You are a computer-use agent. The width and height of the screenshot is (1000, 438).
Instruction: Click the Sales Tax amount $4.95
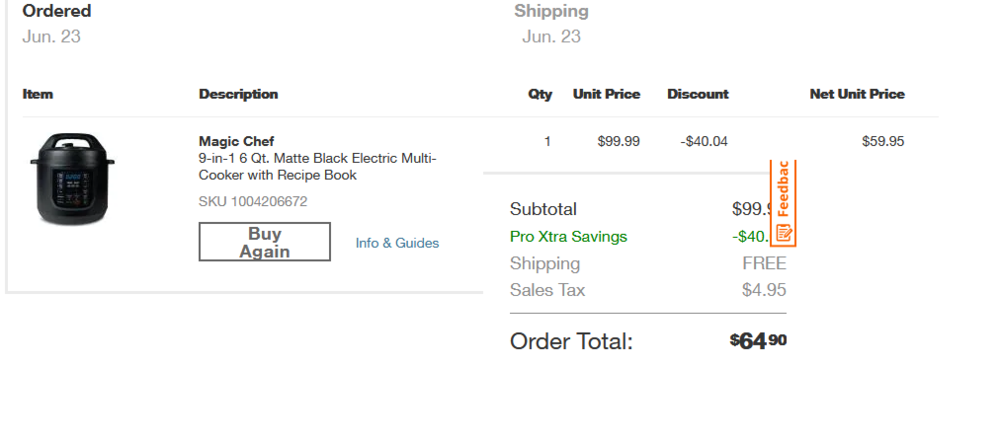pyautogui.click(x=764, y=290)
